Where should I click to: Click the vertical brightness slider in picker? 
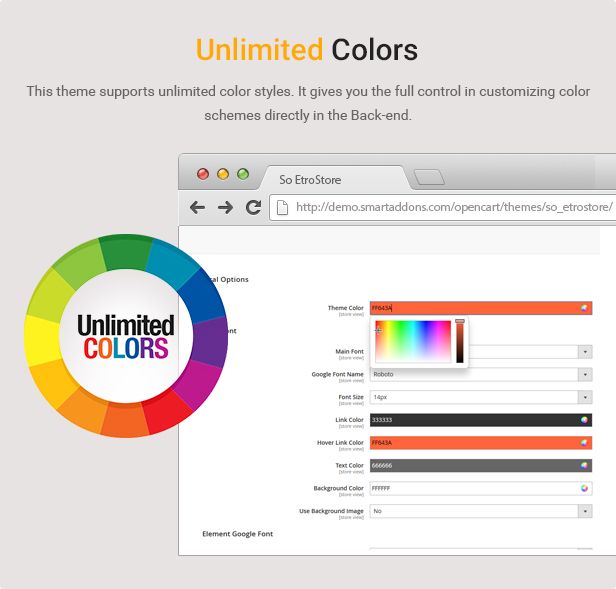pyautogui.click(x=460, y=341)
